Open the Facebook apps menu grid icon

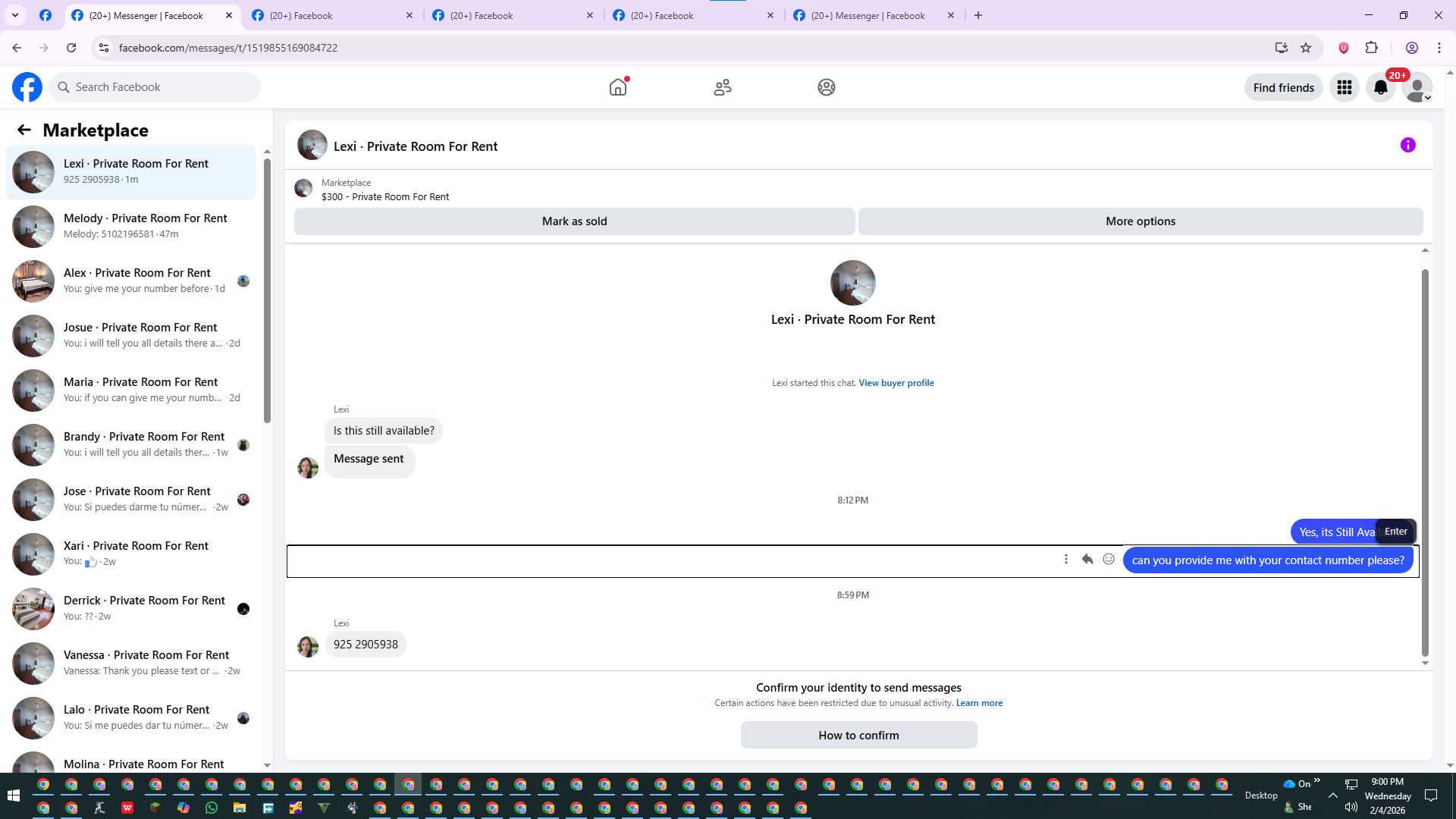pyautogui.click(x=1344, y=87)
